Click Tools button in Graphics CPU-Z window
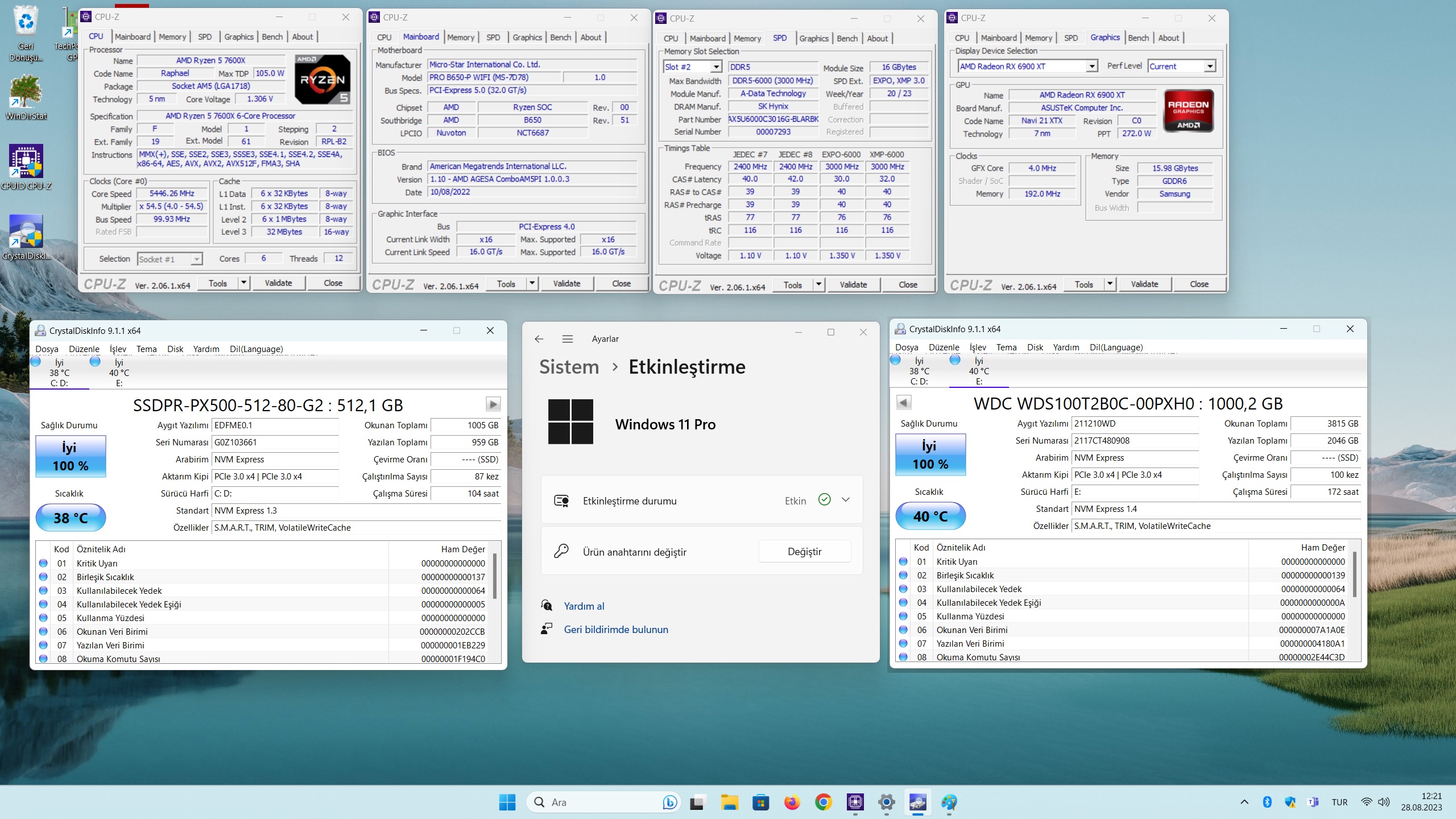 [x=1083, y=284]
